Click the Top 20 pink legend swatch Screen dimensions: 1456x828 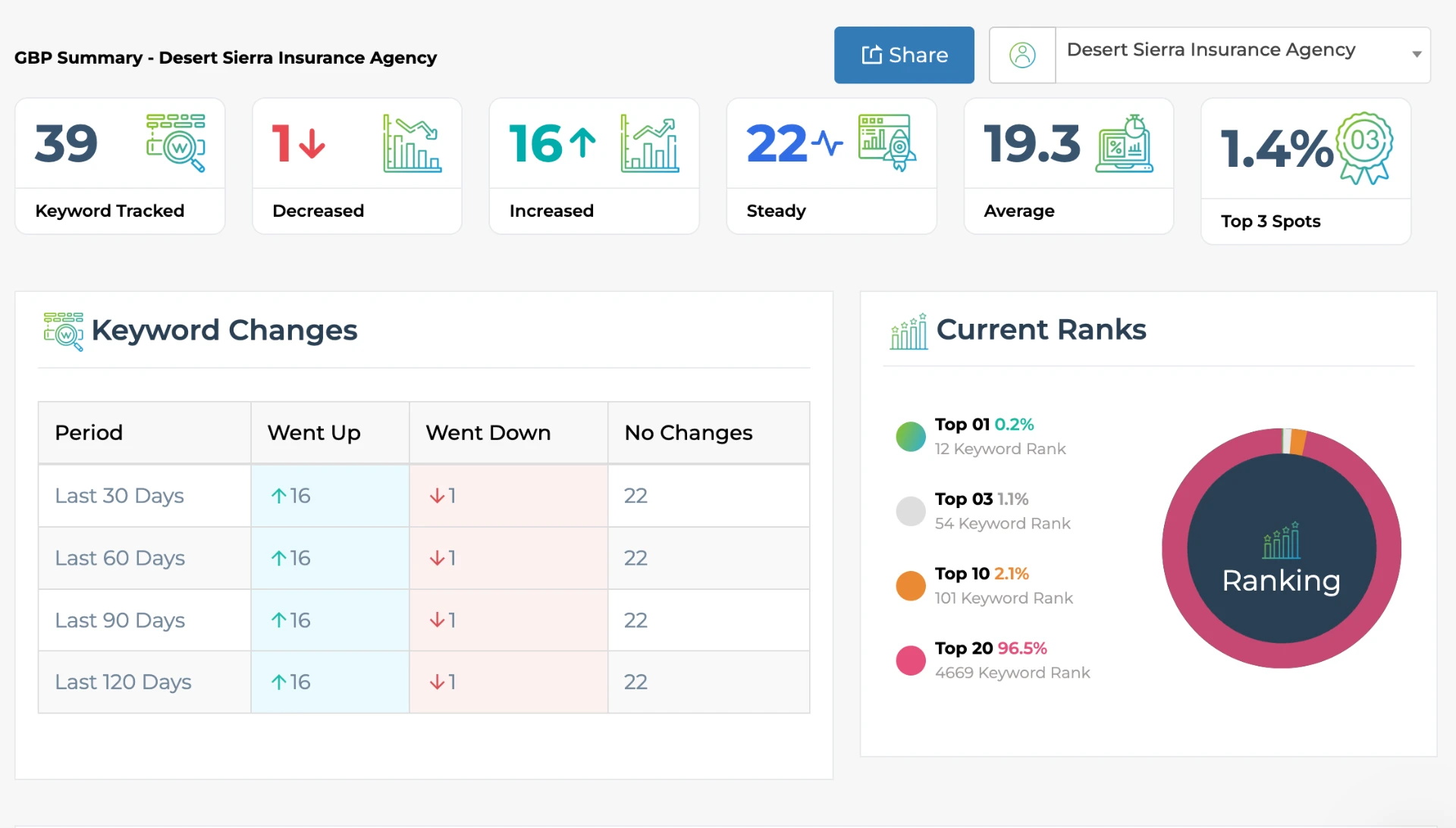pyautogui.click(x=911, y=660)
